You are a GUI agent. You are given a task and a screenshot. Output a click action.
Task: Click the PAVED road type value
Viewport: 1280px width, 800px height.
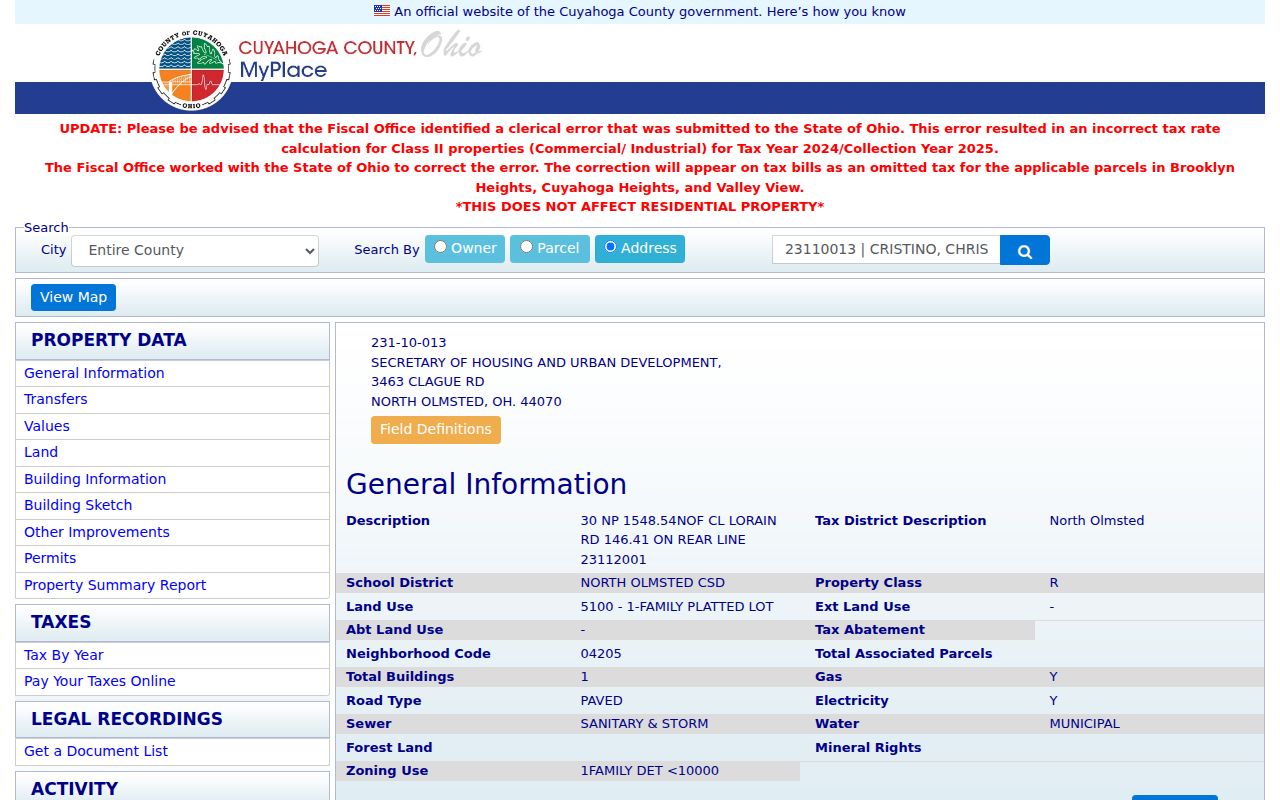point(602,701)
